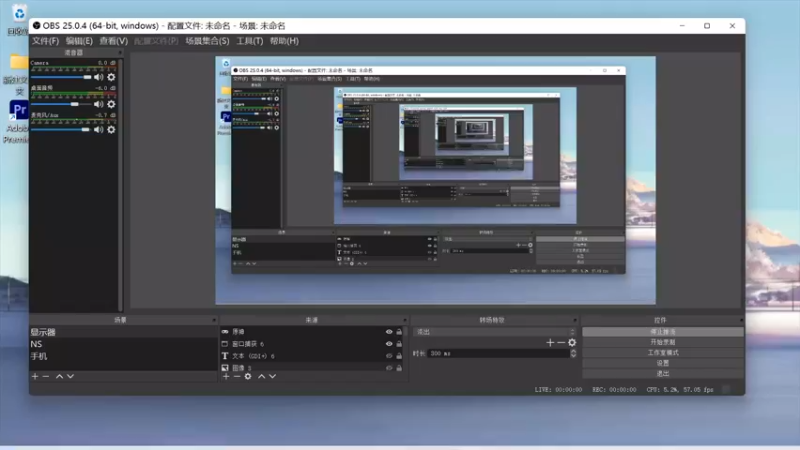The image size is (800, 450).
Task: Move selected source down arrow
Action: coord(272,377)
